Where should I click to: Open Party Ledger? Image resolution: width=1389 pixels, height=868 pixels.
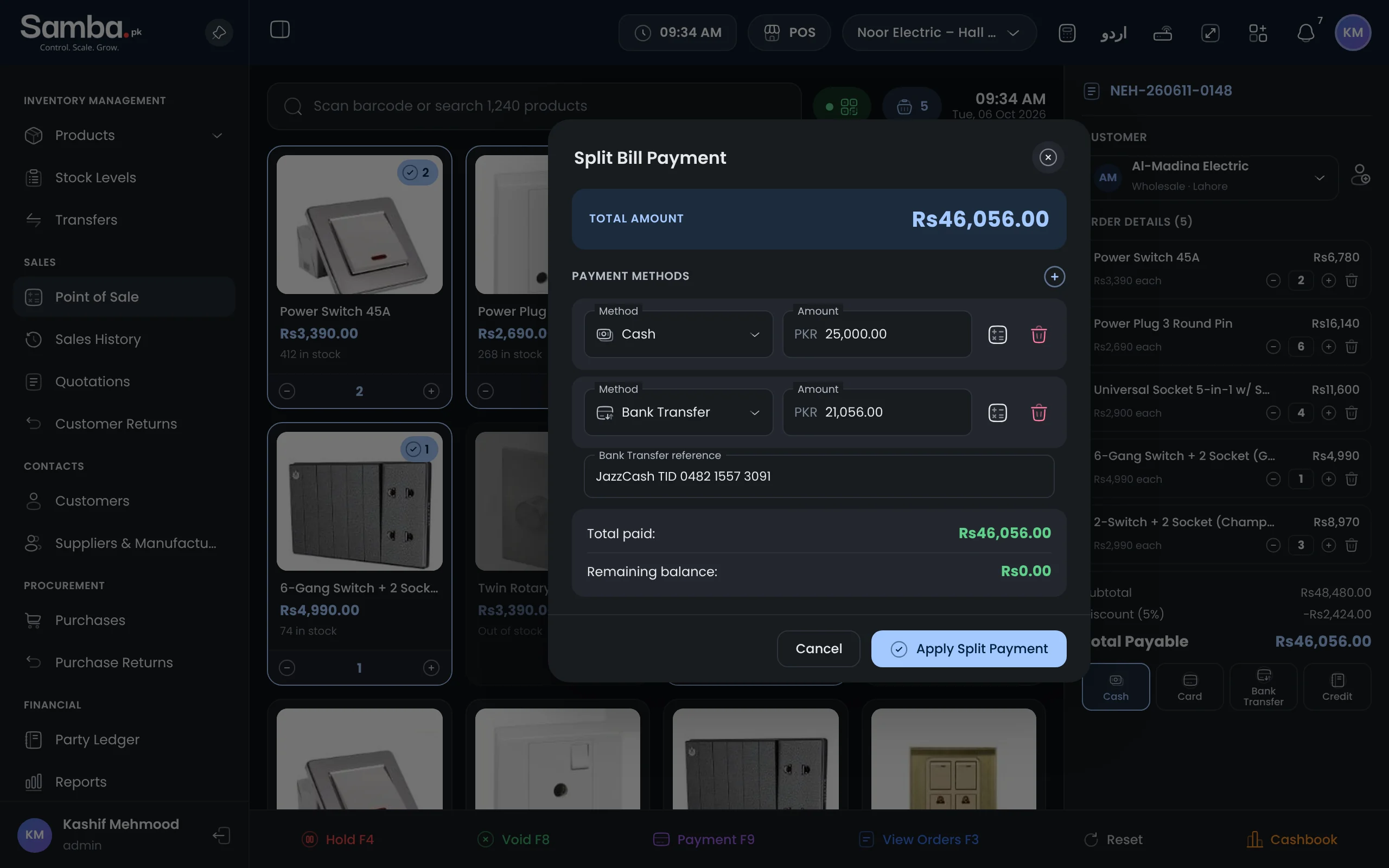124,740
